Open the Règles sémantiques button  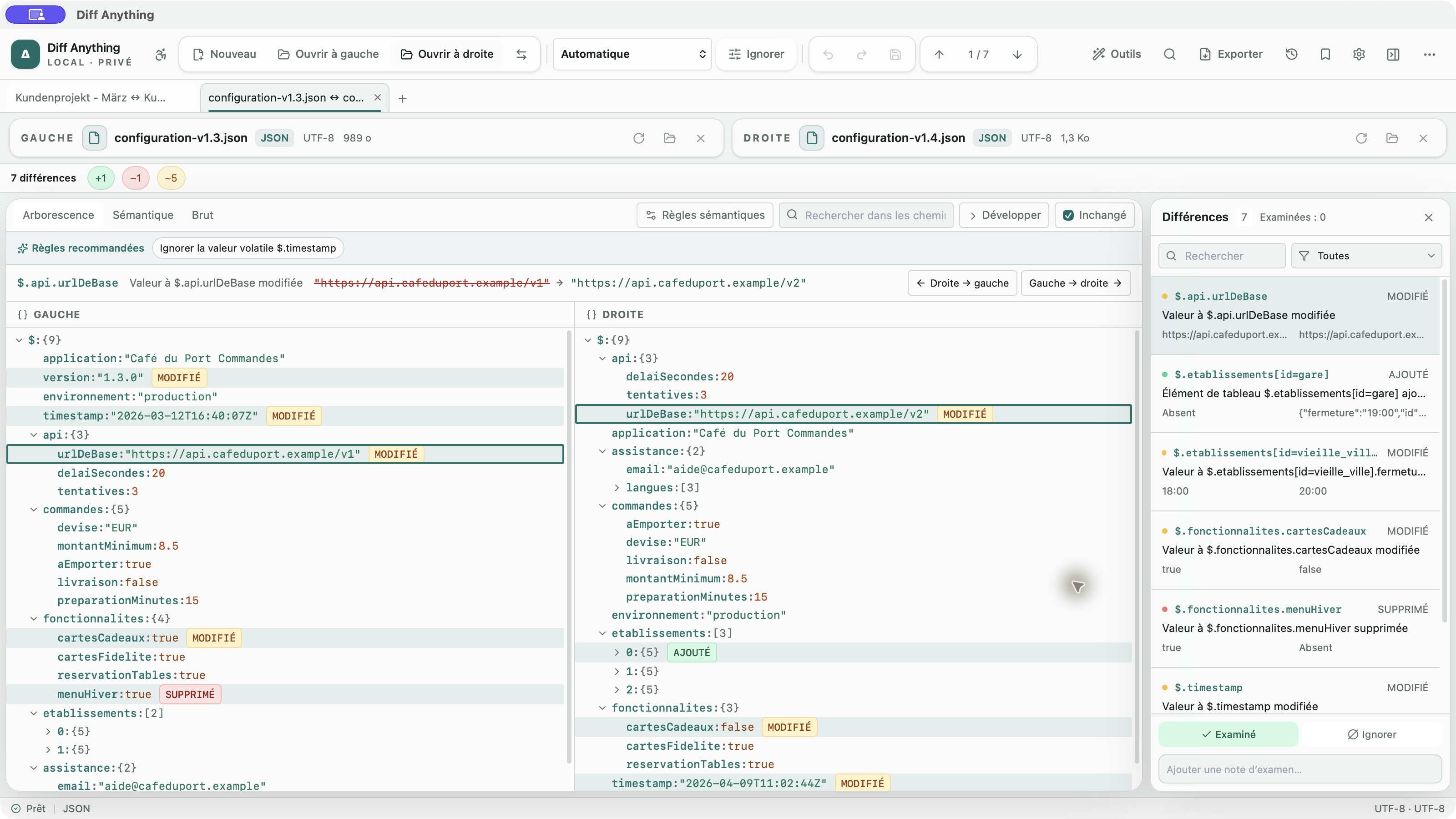click(705, 215)
